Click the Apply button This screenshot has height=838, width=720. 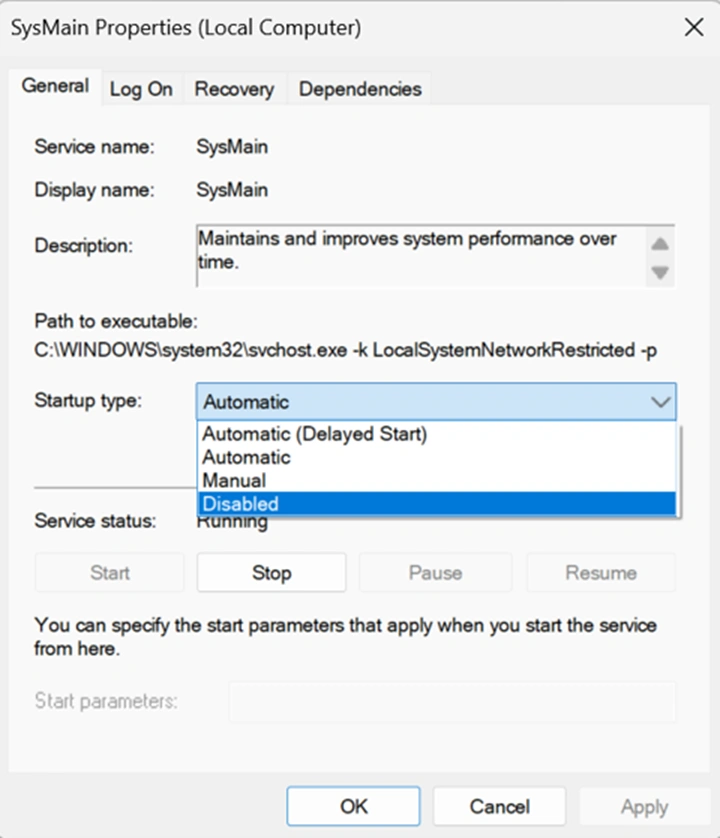[x=644, y=806]
